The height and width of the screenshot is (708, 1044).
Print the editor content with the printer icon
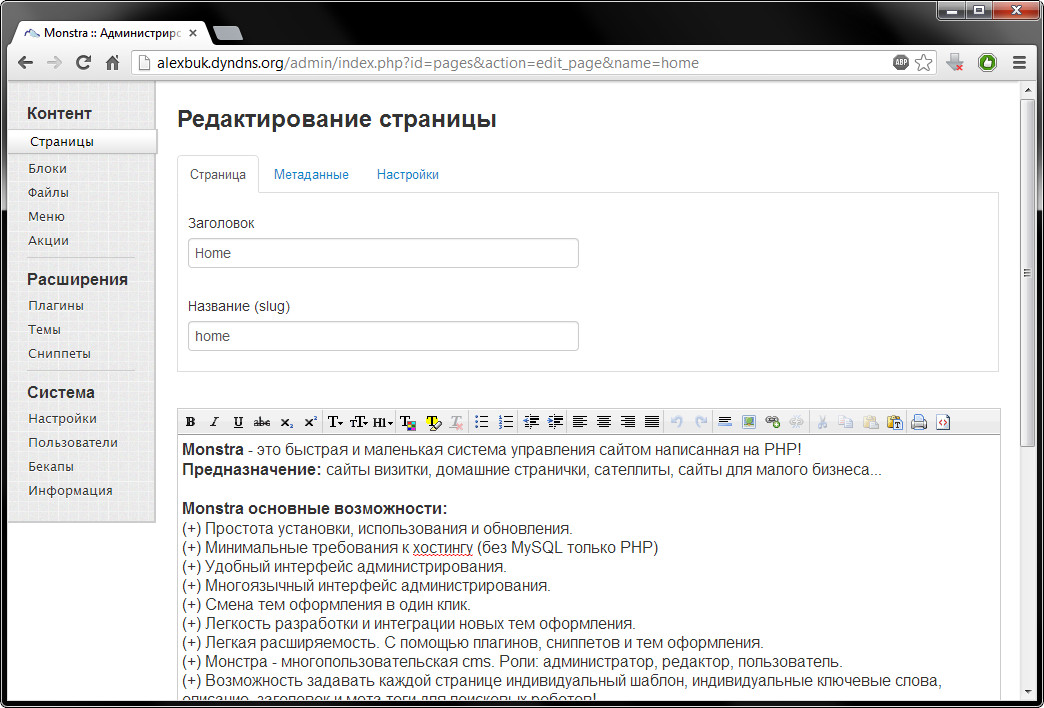coord(919,422)
